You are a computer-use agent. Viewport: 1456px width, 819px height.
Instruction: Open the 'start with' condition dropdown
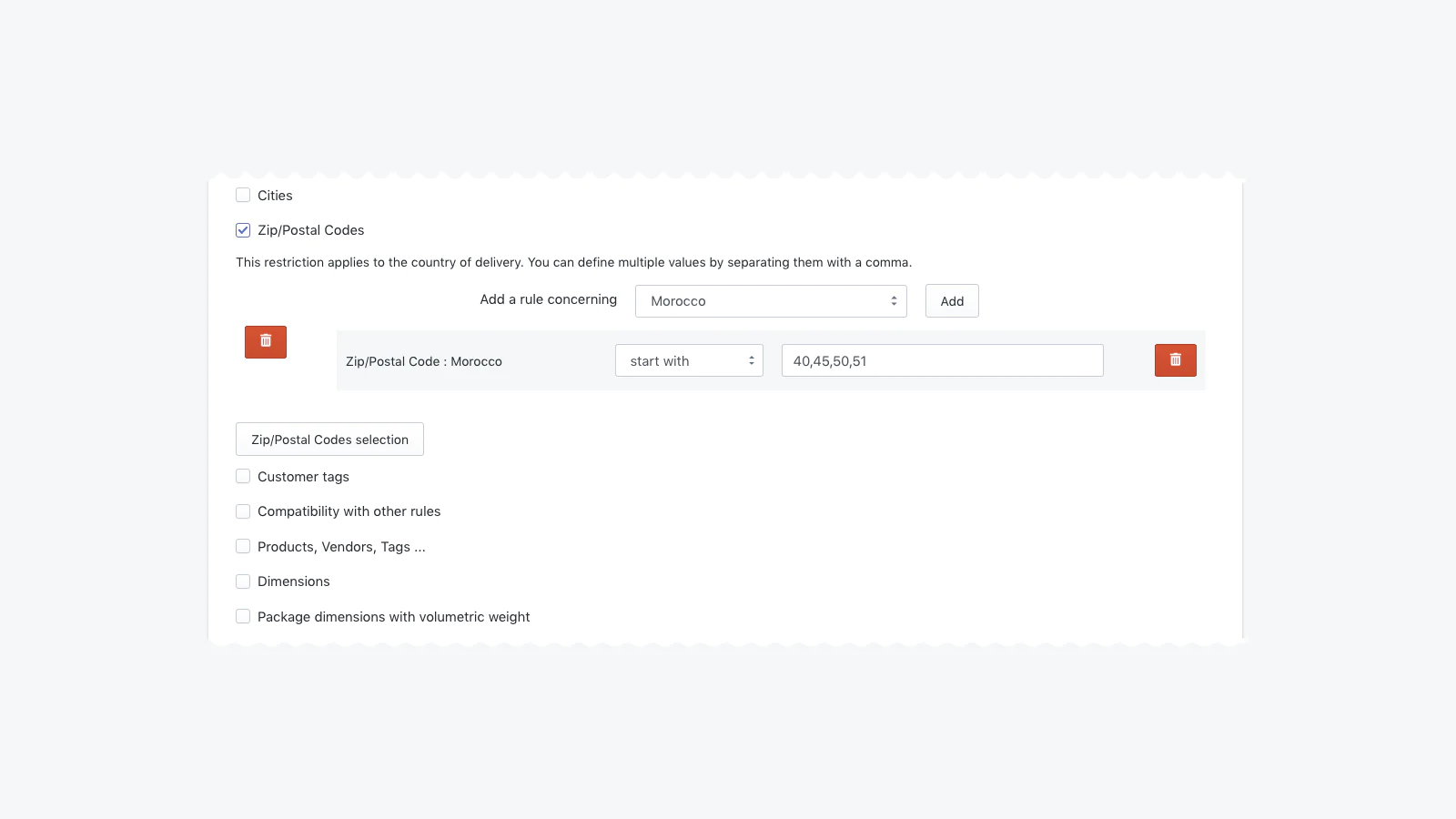tap(689, 360)
